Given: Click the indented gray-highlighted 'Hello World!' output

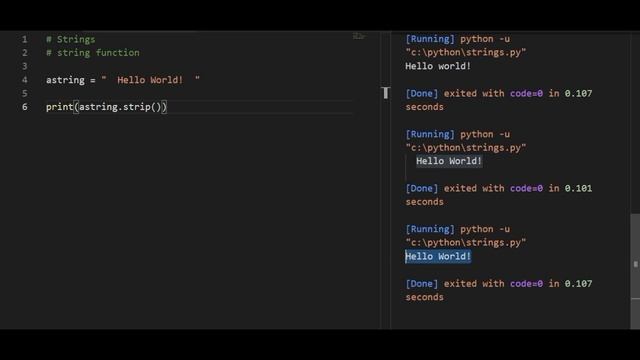Looking at the screenshot, I should 449,161.
